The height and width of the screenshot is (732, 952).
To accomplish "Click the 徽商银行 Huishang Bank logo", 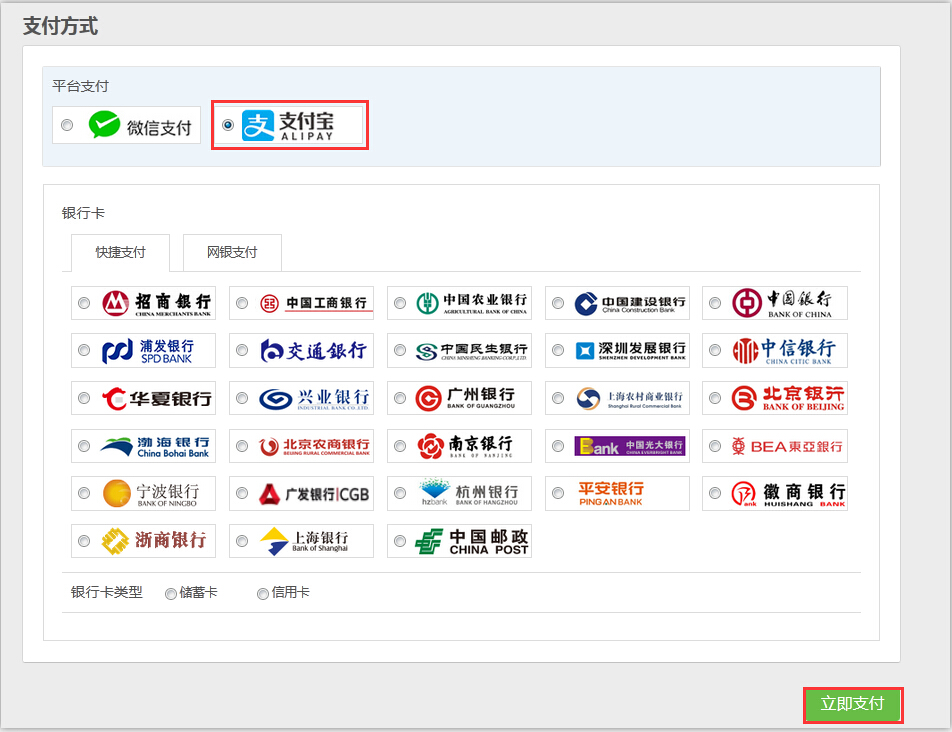I will [x=788, y=493].
